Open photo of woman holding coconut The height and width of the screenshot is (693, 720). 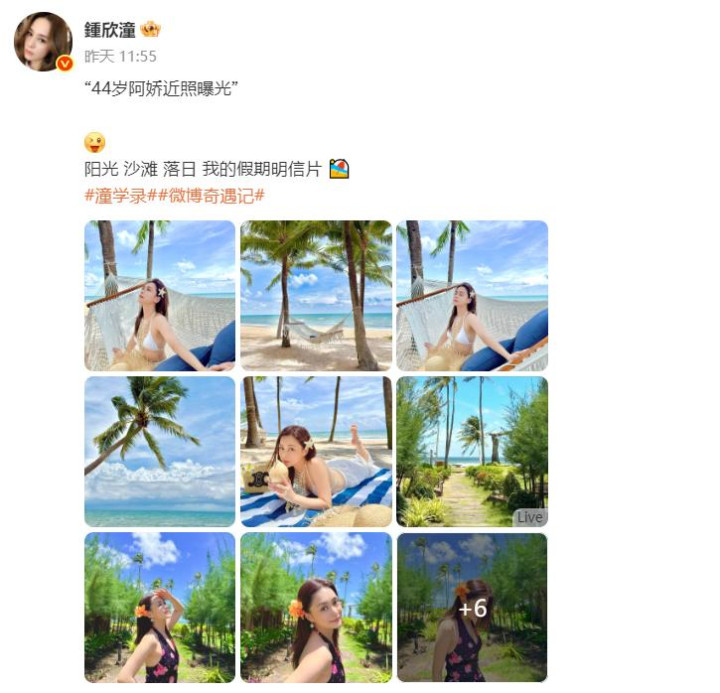pyautogui.click(x=316, y=452)
